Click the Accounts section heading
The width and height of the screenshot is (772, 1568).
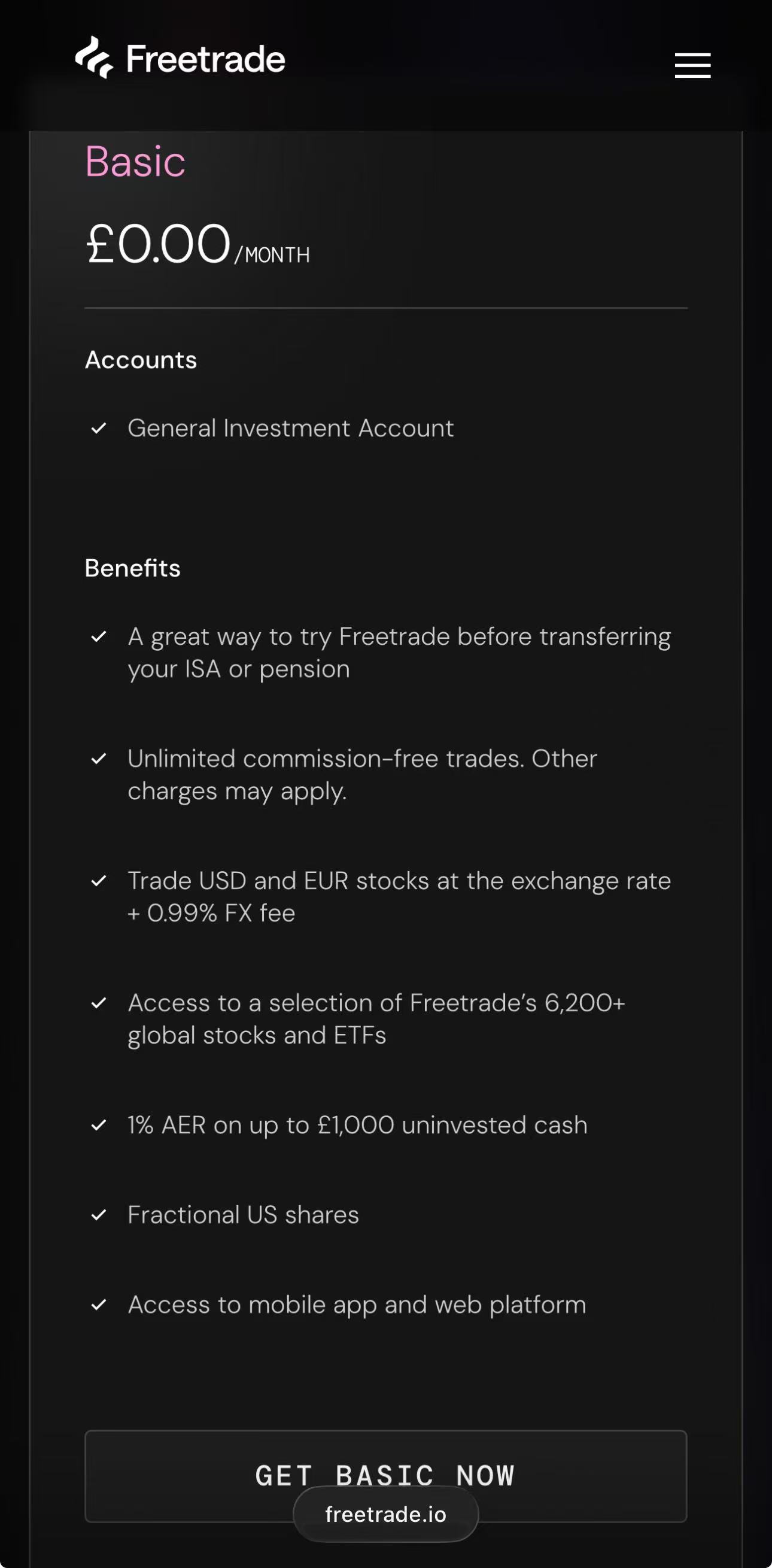click(141, 360)
